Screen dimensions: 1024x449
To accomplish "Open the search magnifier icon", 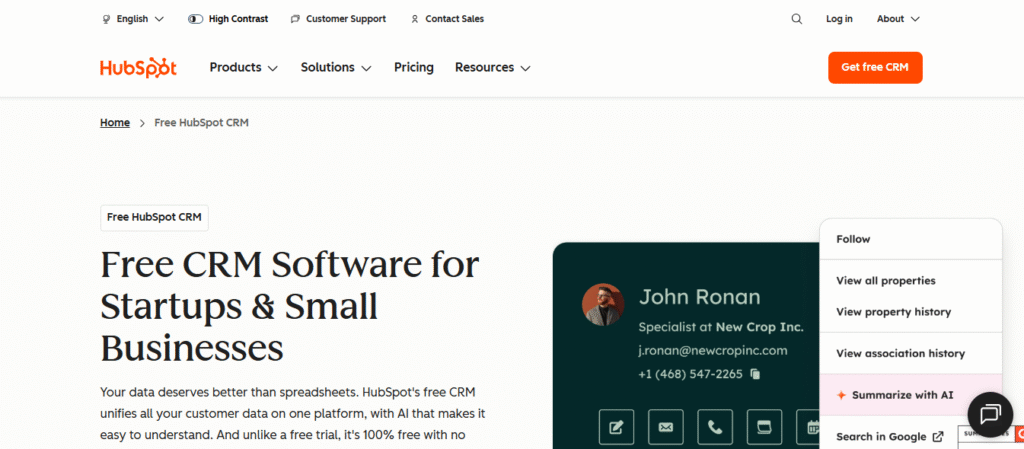I will click(x=797, y=19).
